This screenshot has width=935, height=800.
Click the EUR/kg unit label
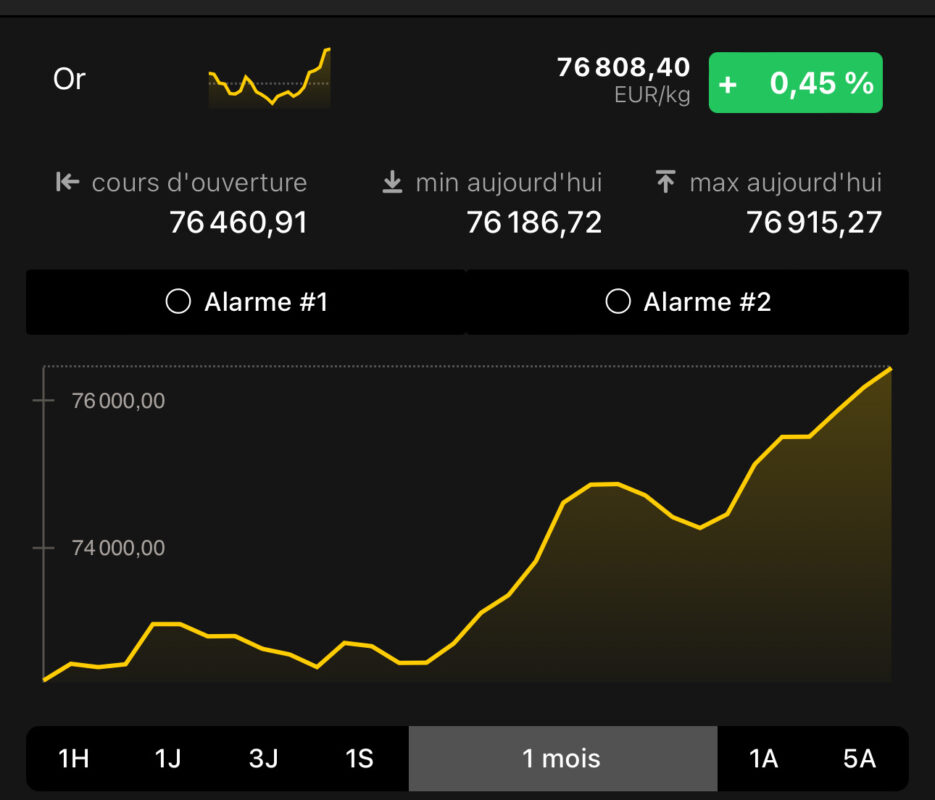pyautogui.click(x=652, y=95)
